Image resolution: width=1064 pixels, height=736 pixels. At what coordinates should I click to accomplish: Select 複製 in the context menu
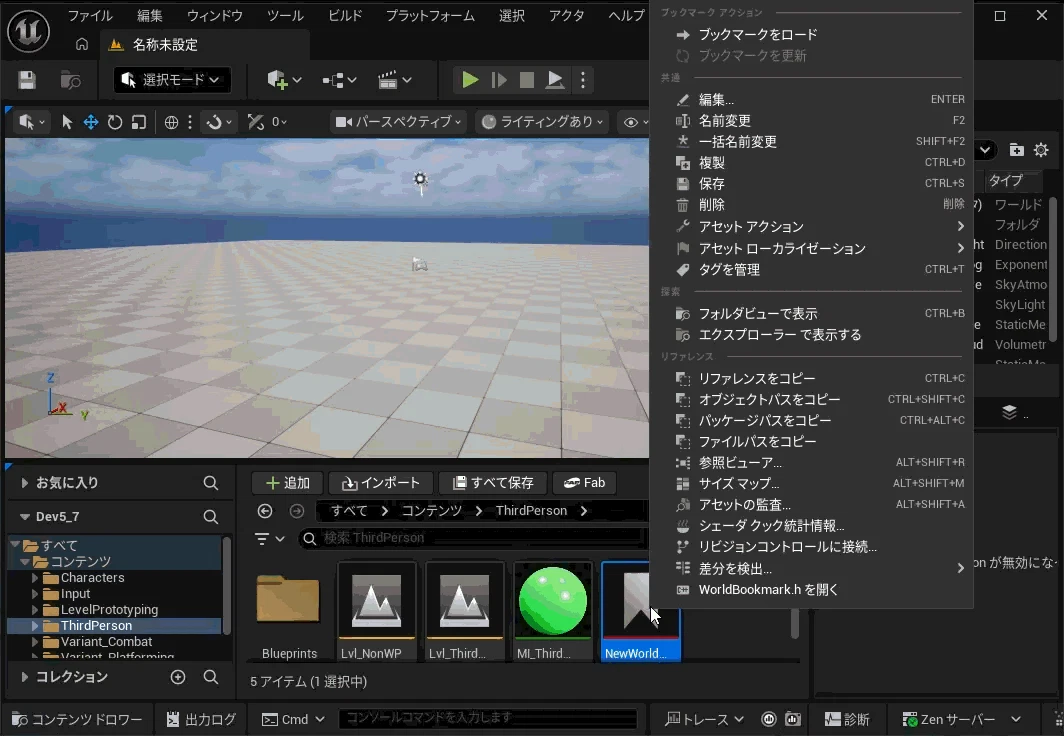[x=812, y=163]
